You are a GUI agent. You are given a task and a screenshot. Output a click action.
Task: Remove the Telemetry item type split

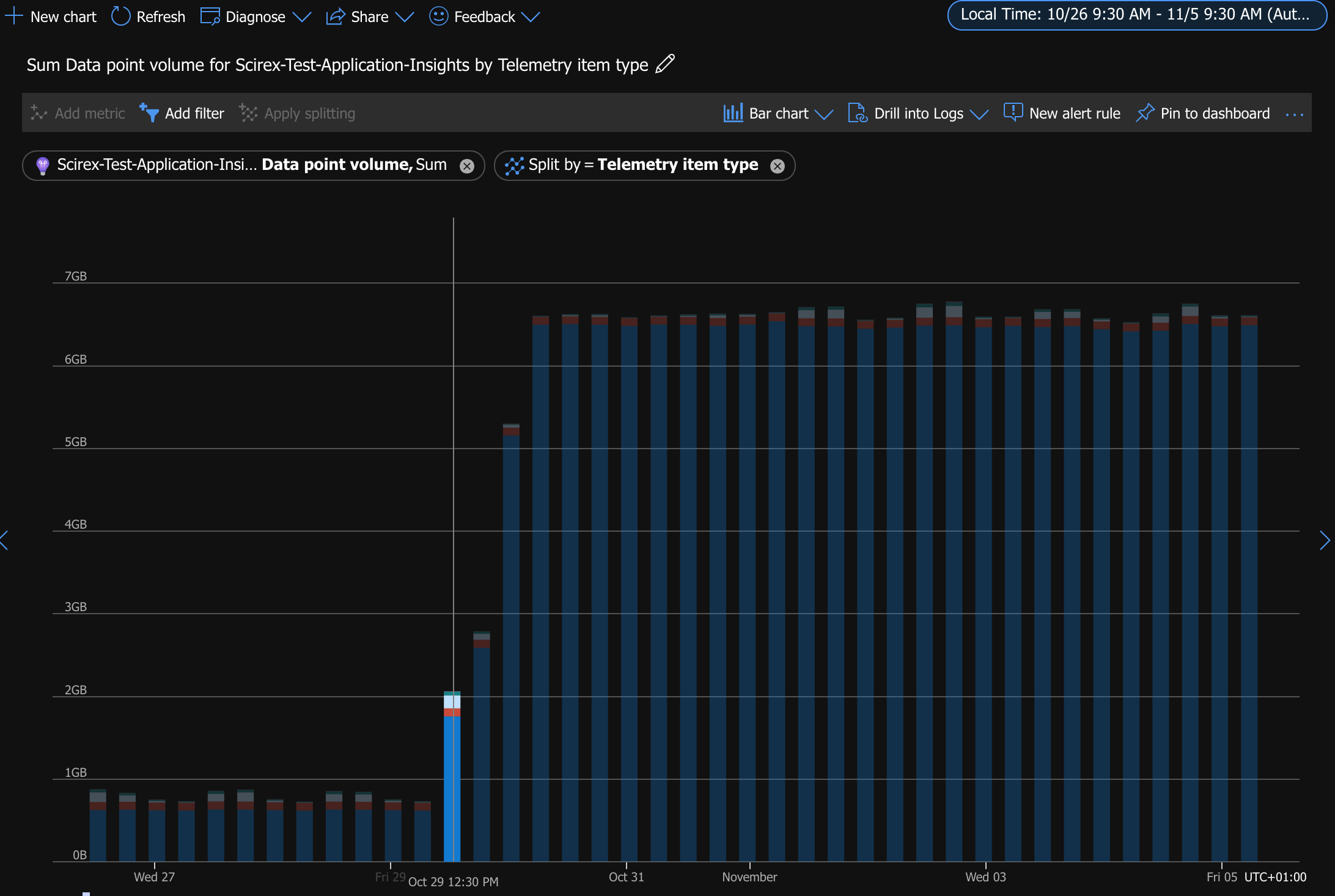777,166
